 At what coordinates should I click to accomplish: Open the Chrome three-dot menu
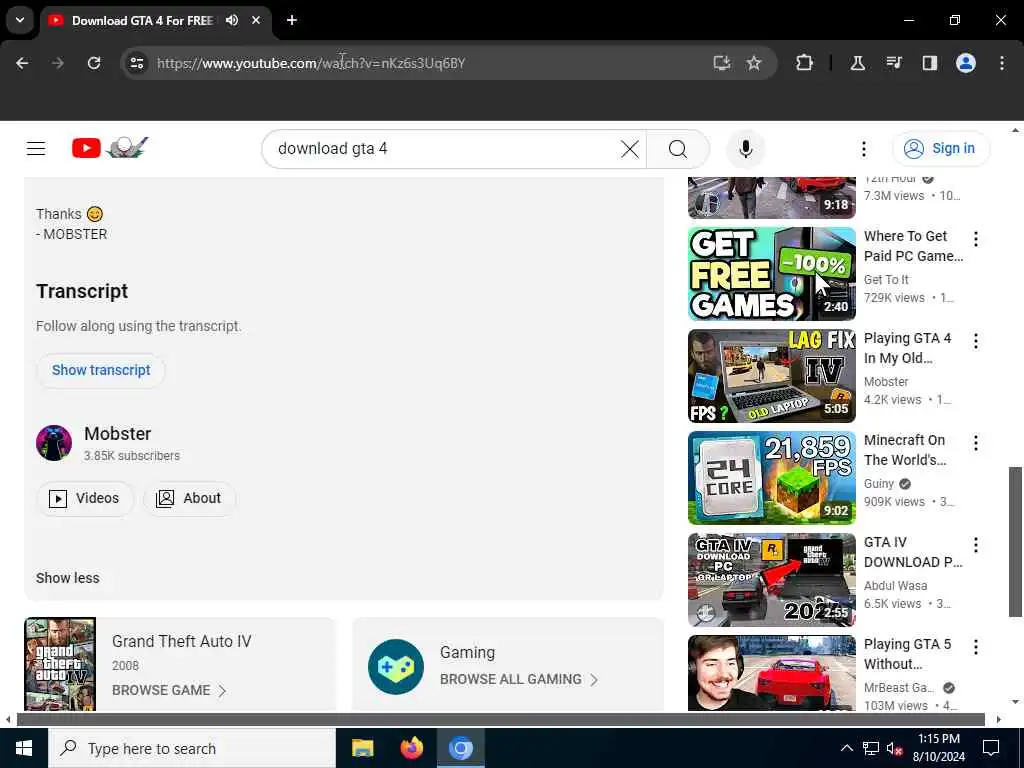[x=1002, y=63]
